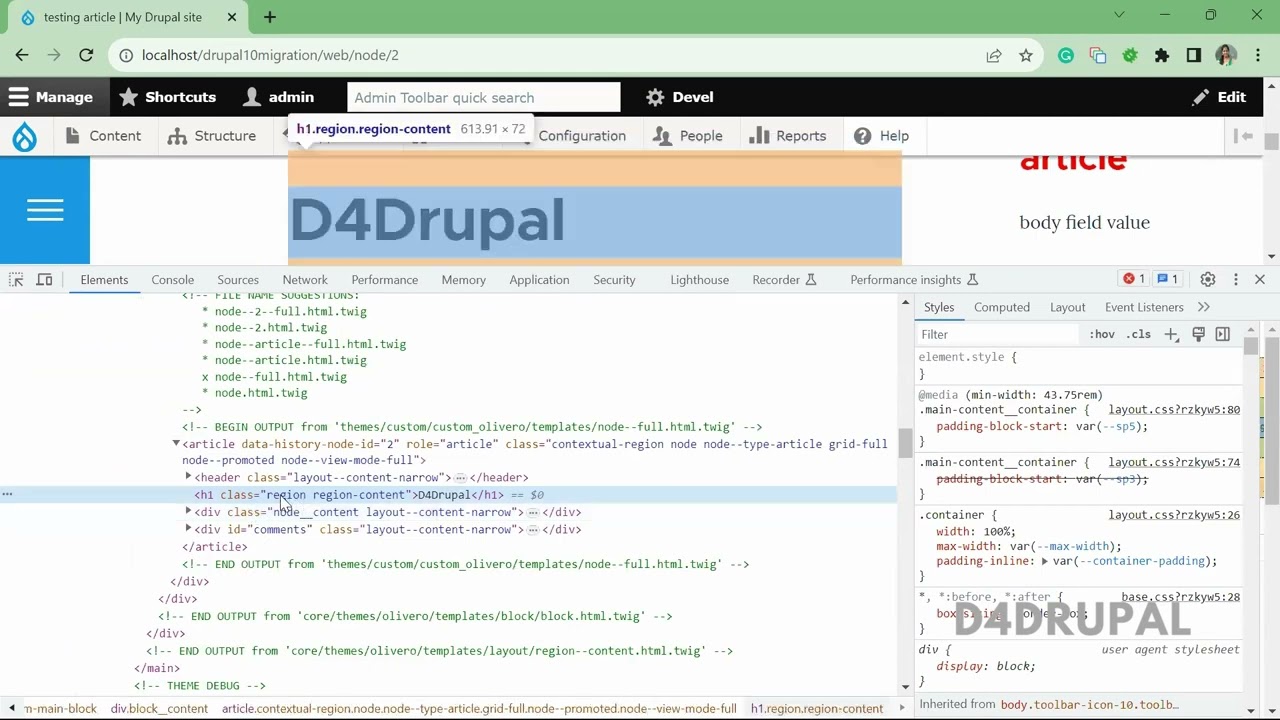Expand the div node__content element

point(188,512)
